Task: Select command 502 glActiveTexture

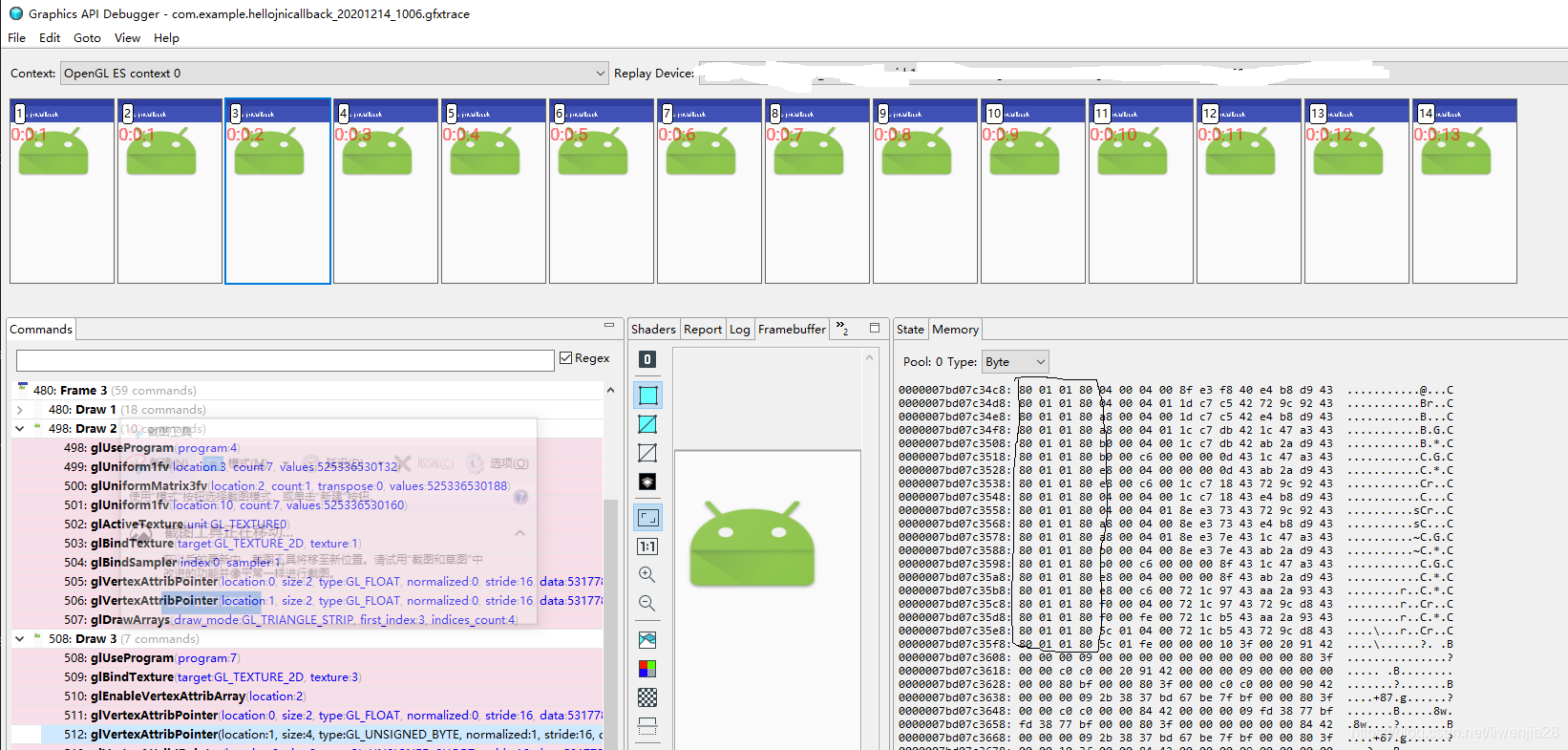Action: pos(307,525)
